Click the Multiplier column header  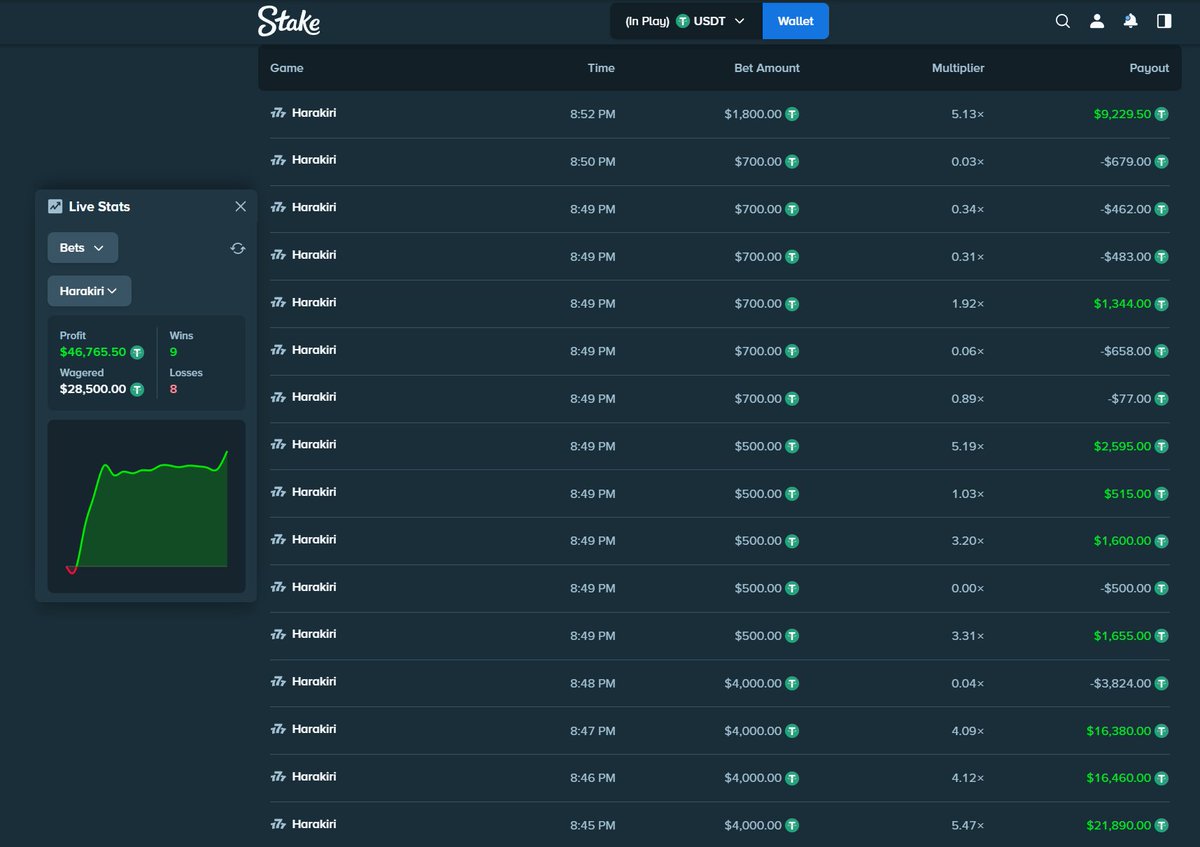coord(958,68)
